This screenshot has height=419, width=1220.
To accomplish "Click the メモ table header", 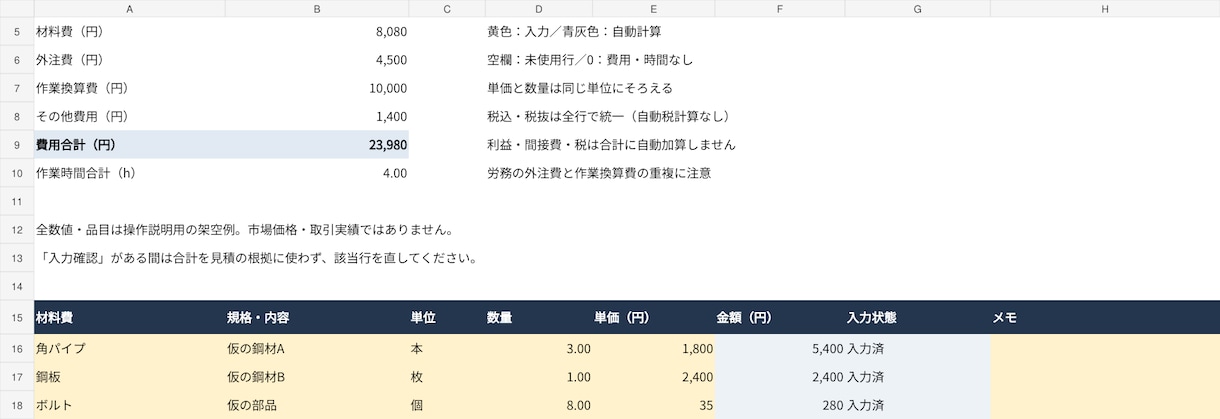I will (x=1105, y=318).
